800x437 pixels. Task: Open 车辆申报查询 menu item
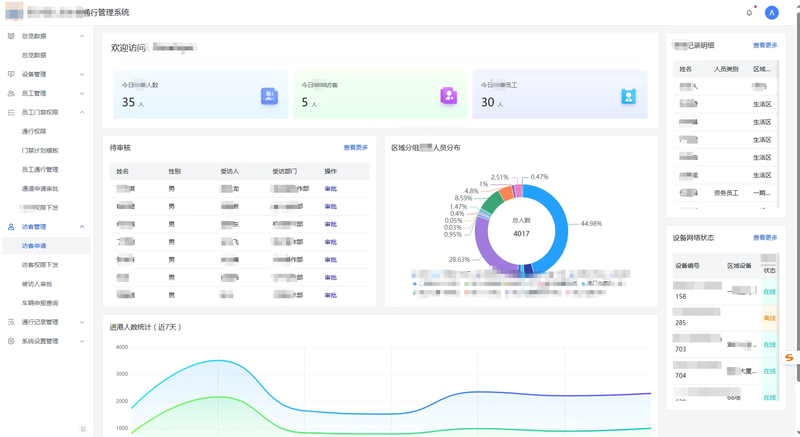tap(40, 303)
